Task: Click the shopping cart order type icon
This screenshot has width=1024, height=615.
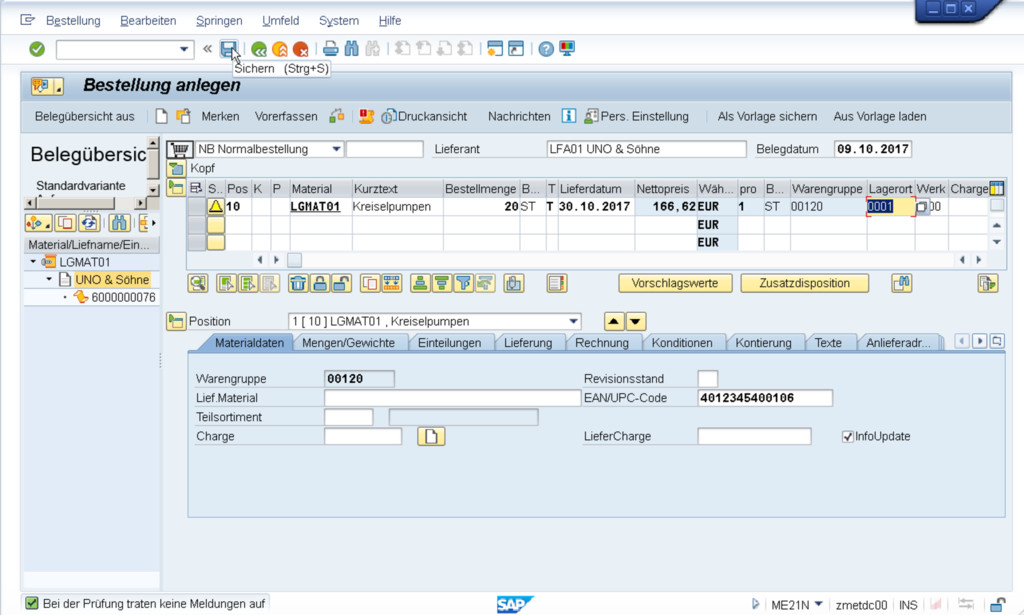Action: pos(179,149)
